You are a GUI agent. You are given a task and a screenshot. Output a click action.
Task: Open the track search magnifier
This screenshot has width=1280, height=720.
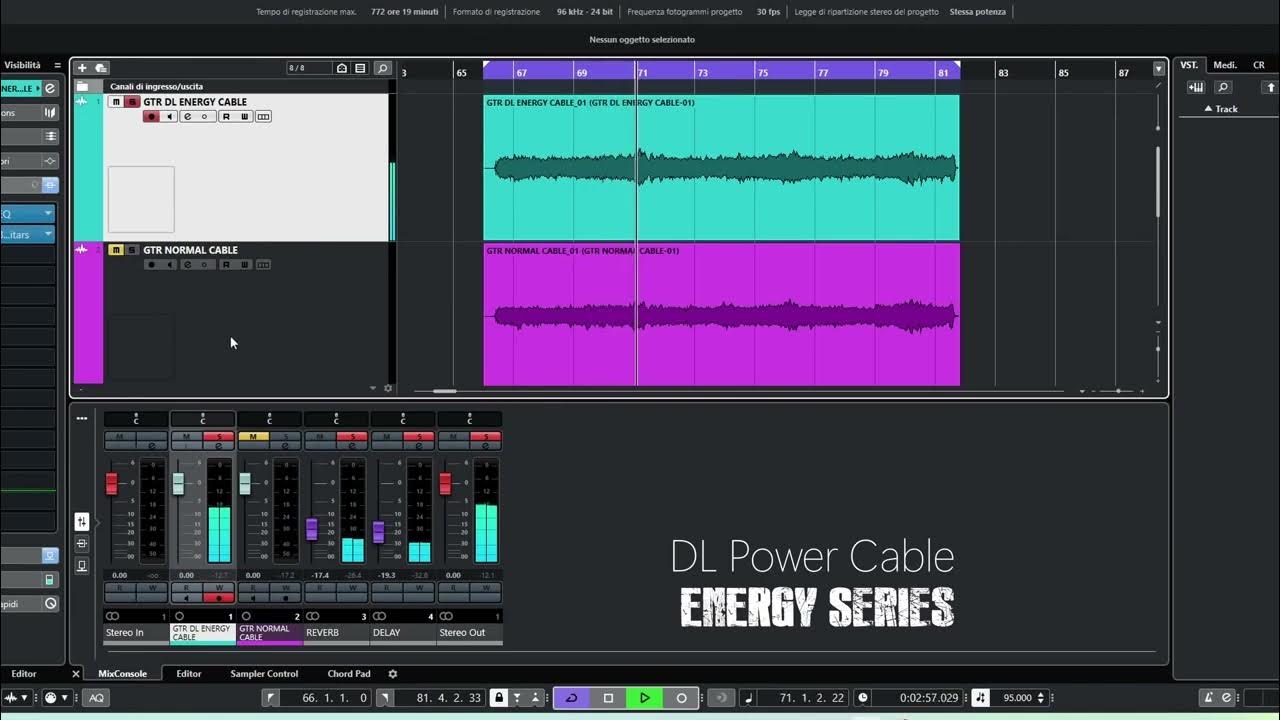pyautogui.click(x=382, y=68)
